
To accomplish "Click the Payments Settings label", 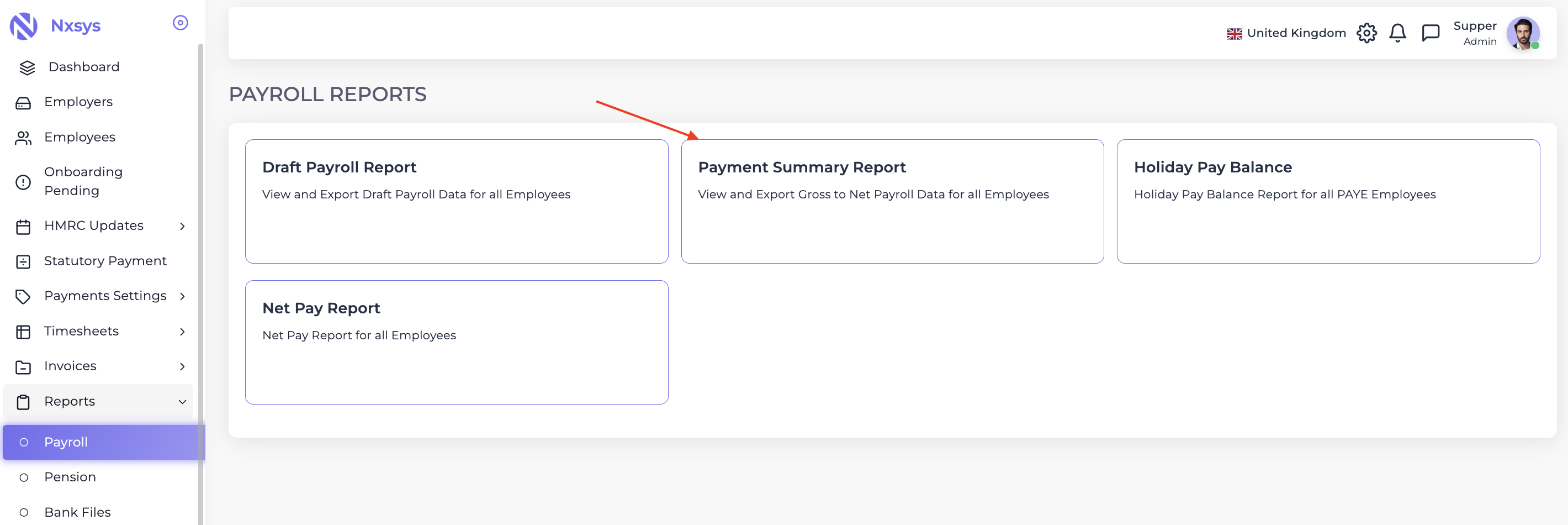I will click(105, 296).
